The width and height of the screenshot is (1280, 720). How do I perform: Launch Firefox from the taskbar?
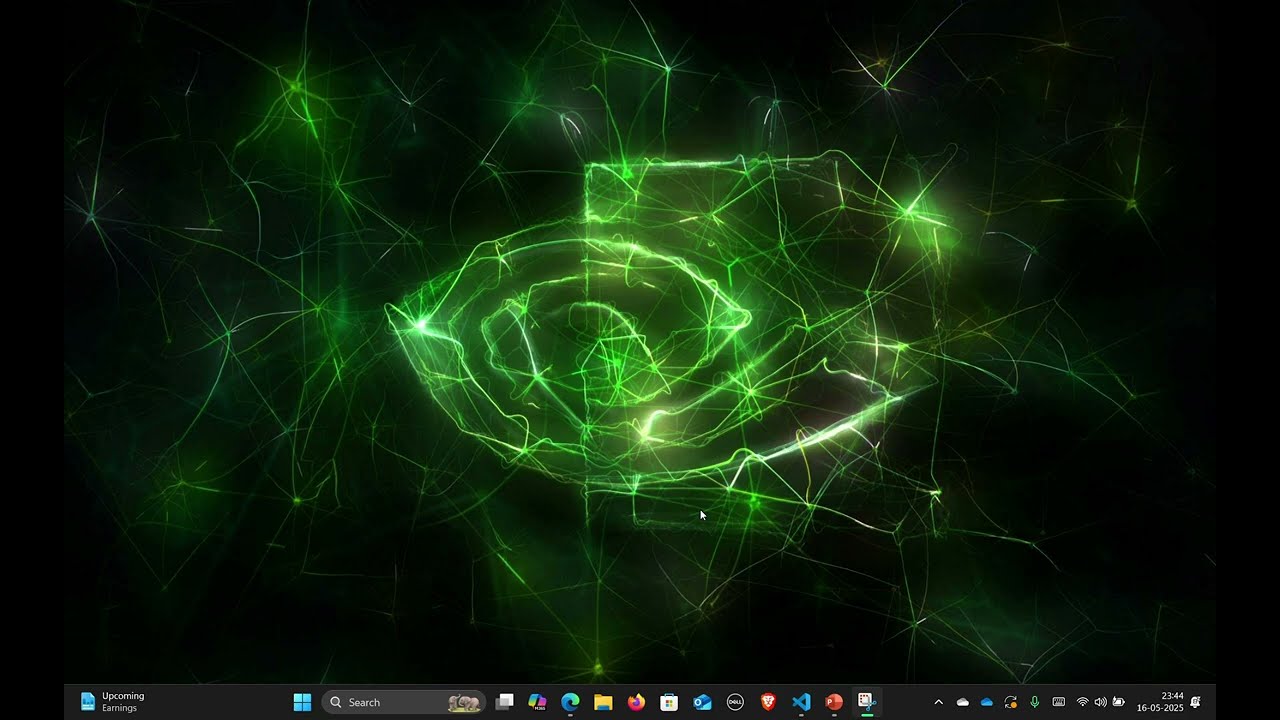(x=636, y=702)
